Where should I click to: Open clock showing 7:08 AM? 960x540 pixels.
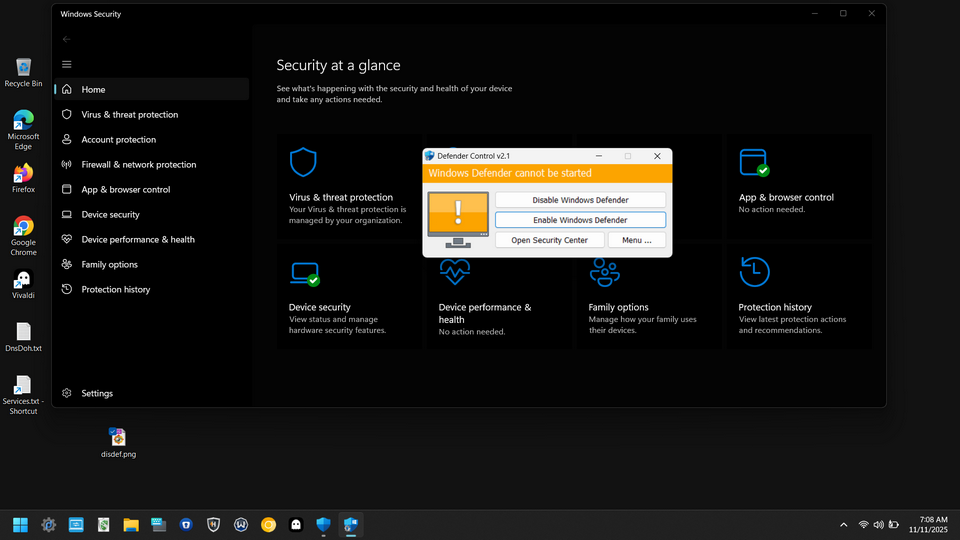tap(928, 525)
